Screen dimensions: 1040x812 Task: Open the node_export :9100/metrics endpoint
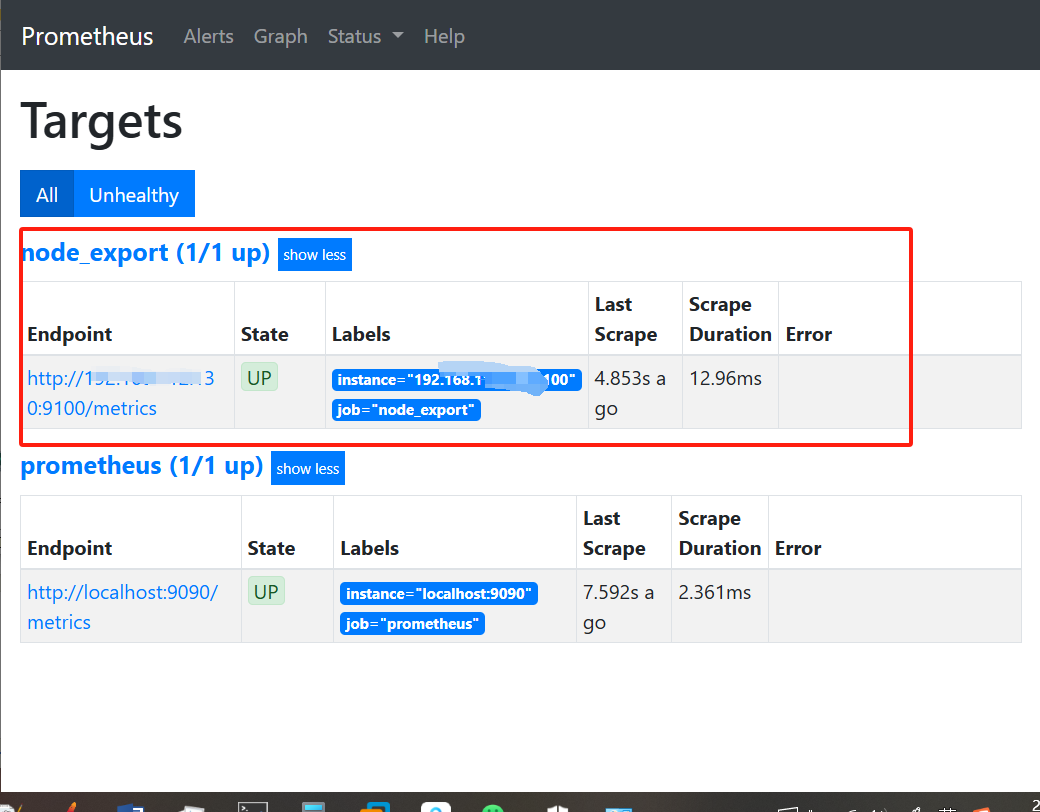pos(120,393)
